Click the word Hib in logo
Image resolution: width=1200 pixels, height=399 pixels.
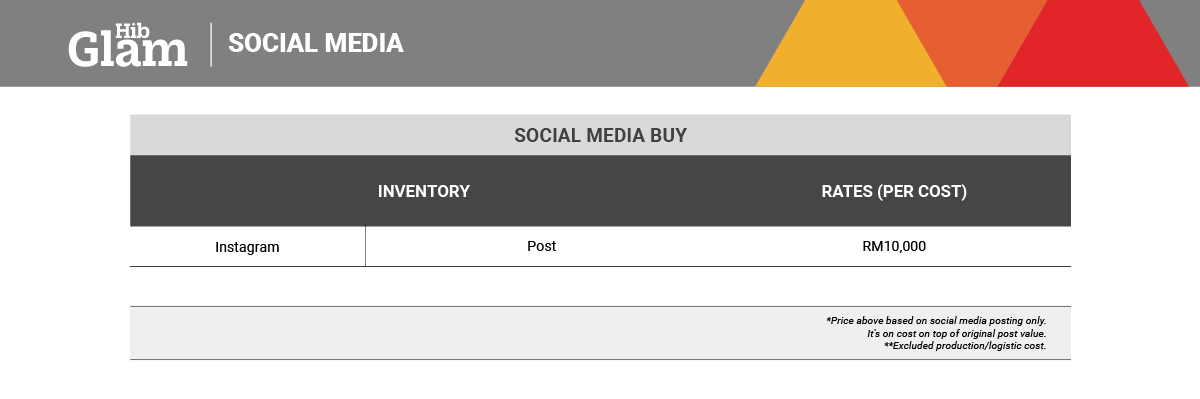pos(131,29)
